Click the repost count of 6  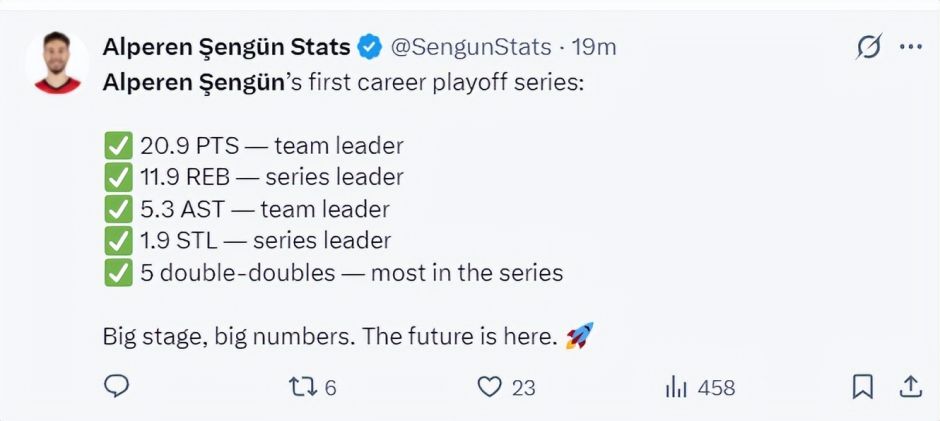click(330, 388)
